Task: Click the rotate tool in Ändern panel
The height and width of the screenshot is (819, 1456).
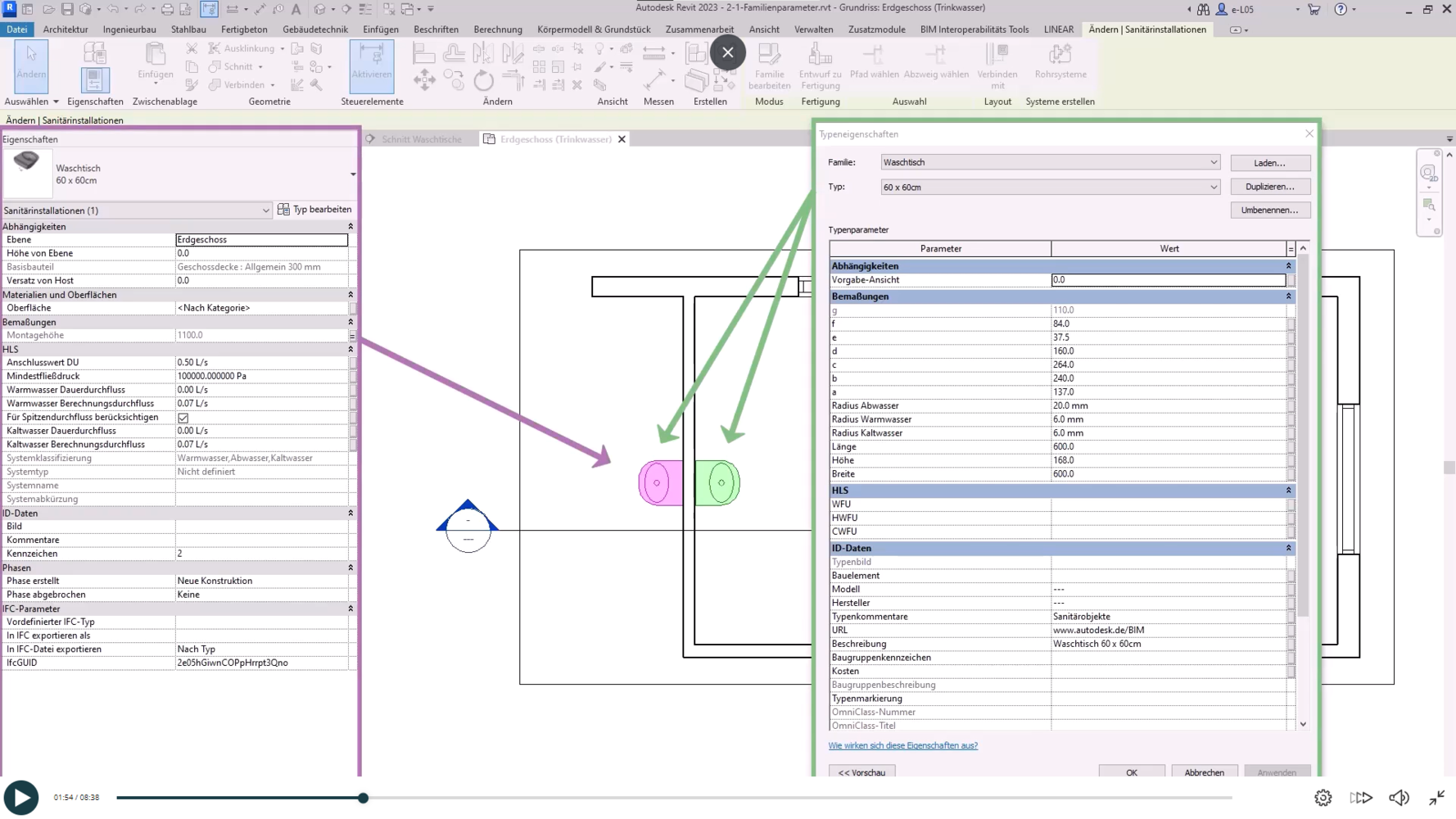Action: (483, 80)
